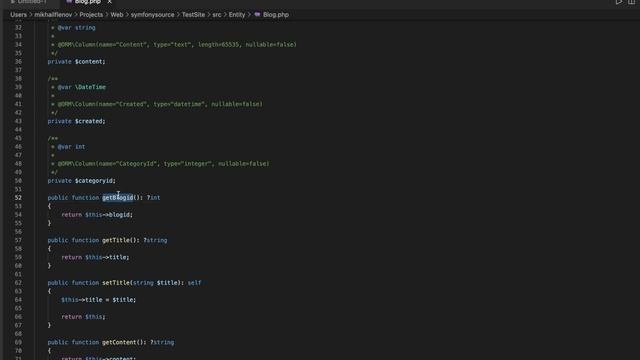Open the mikhailflenov breadcrumb segment
This screenshot has height=360, width=640.
53,15
